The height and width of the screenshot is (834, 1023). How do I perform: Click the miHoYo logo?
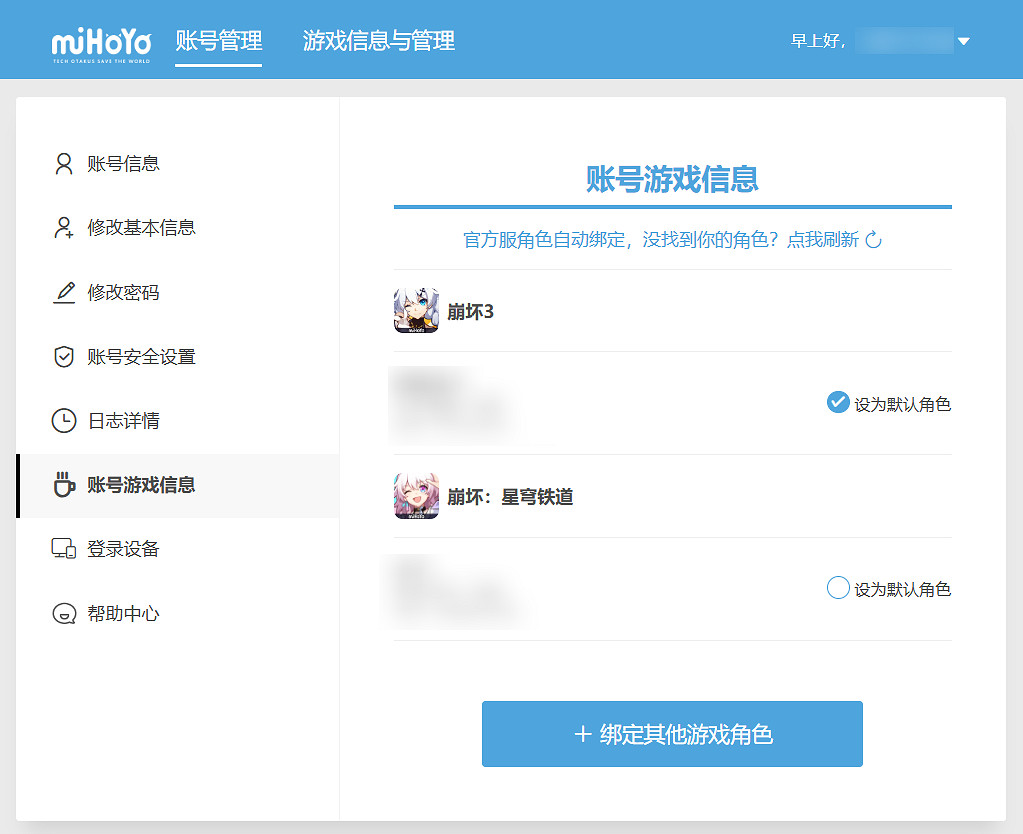[102, 45]
